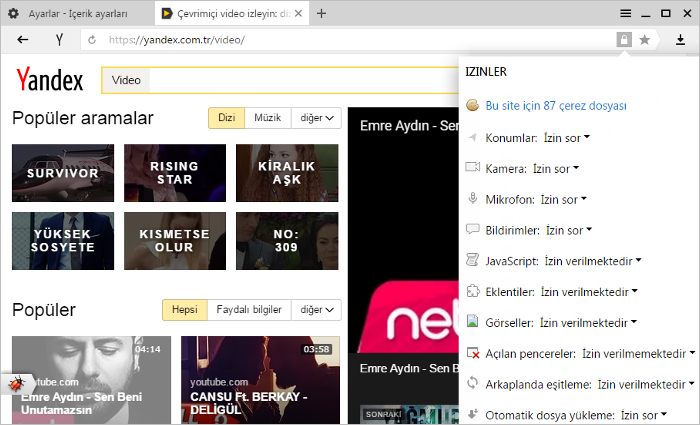This screenshot has height=425, width=700.
Task: Click the cookie icon in İzinler panel
Action: pos(472,105)
